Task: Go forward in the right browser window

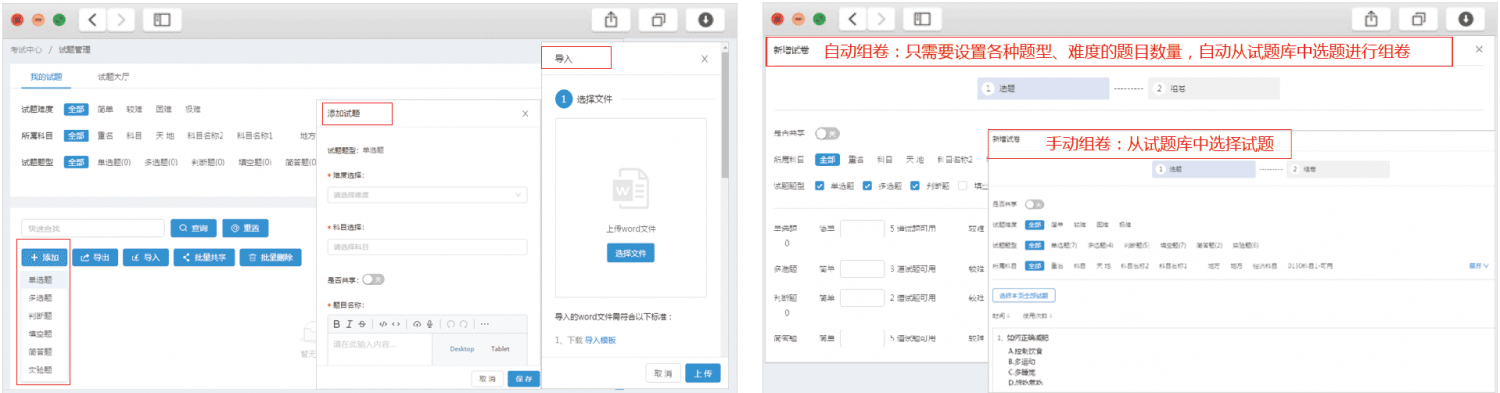Action: click(x=881, y=19)
